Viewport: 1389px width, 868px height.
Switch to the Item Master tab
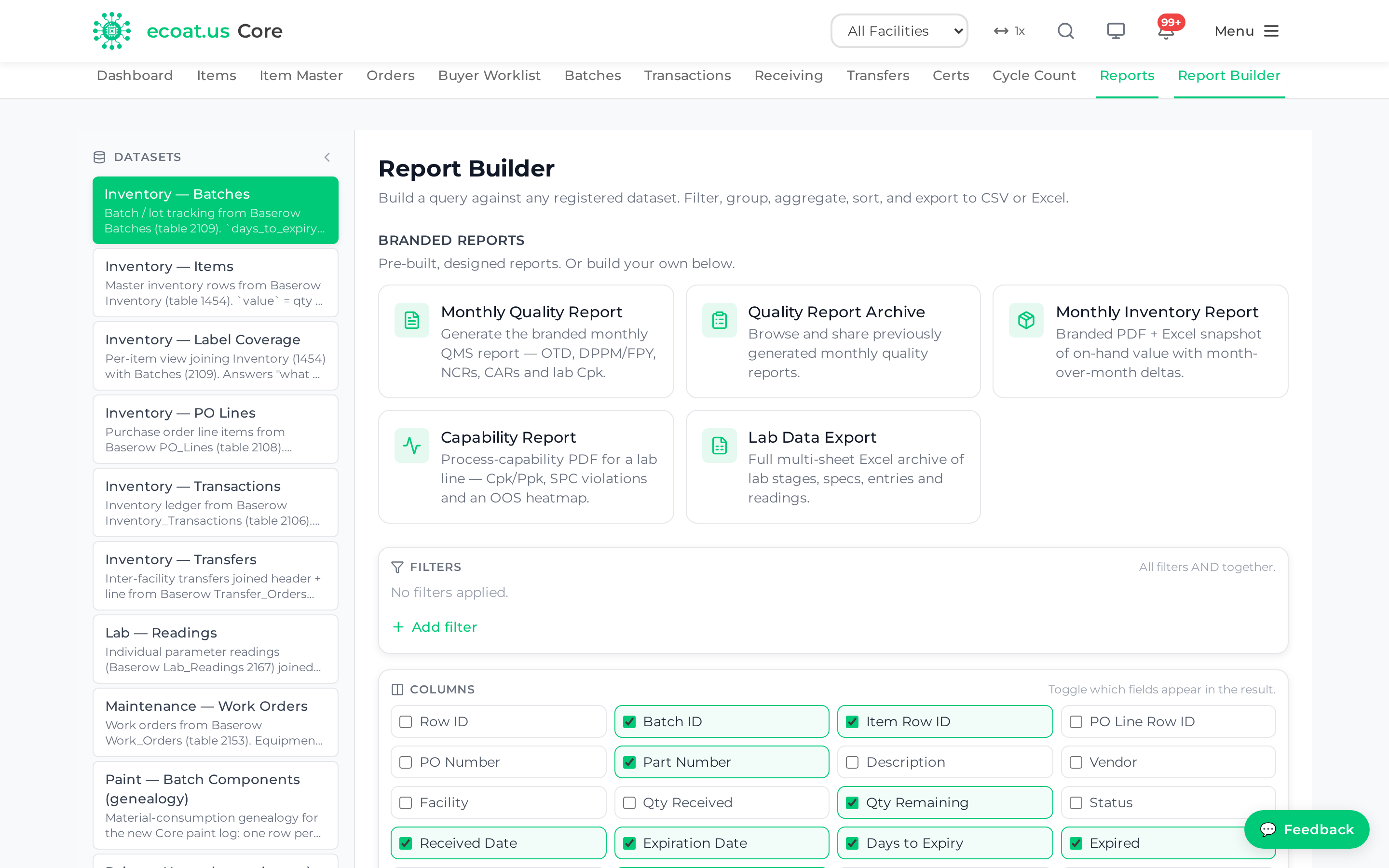(x=301, y=76)
